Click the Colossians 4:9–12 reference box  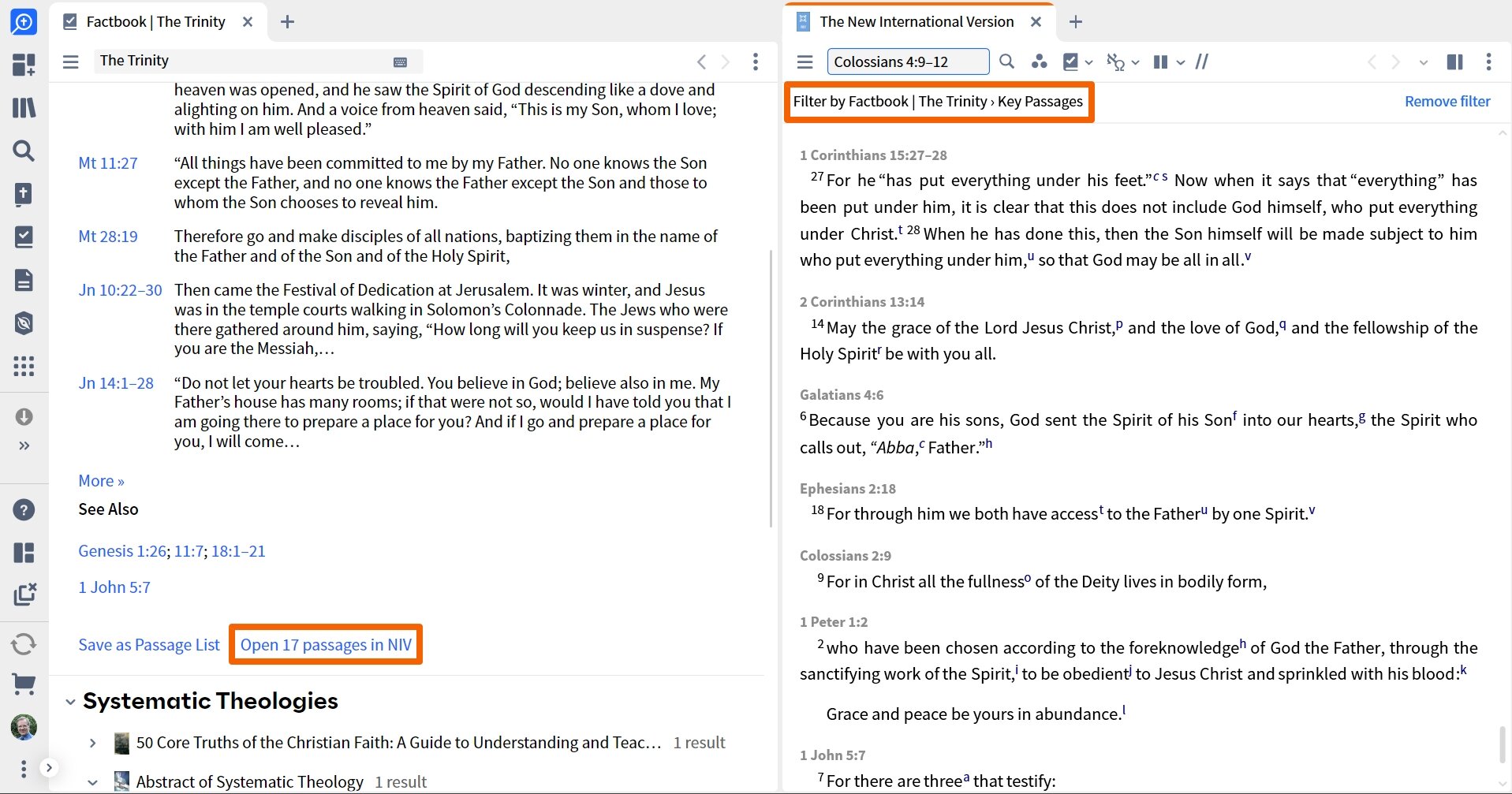point(908,62)
